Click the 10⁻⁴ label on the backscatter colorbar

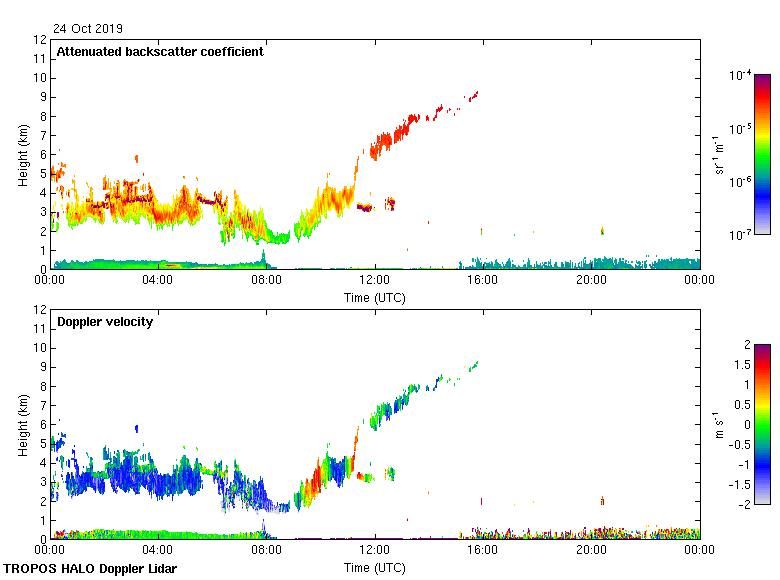(x=741, y=76)
